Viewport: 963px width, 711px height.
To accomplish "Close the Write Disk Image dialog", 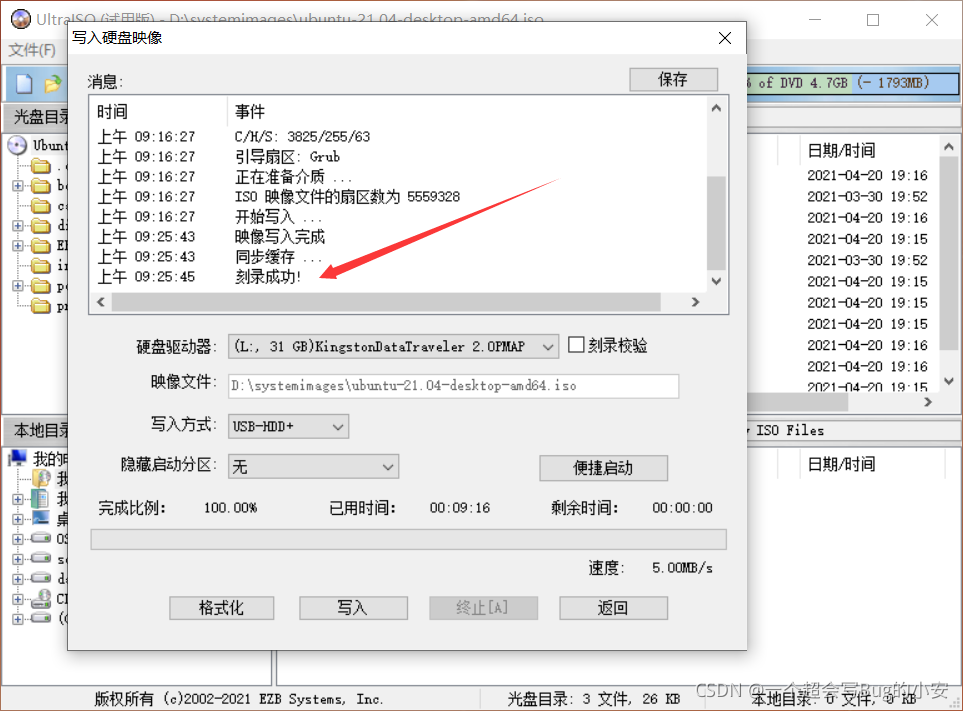I will (725, 38).
